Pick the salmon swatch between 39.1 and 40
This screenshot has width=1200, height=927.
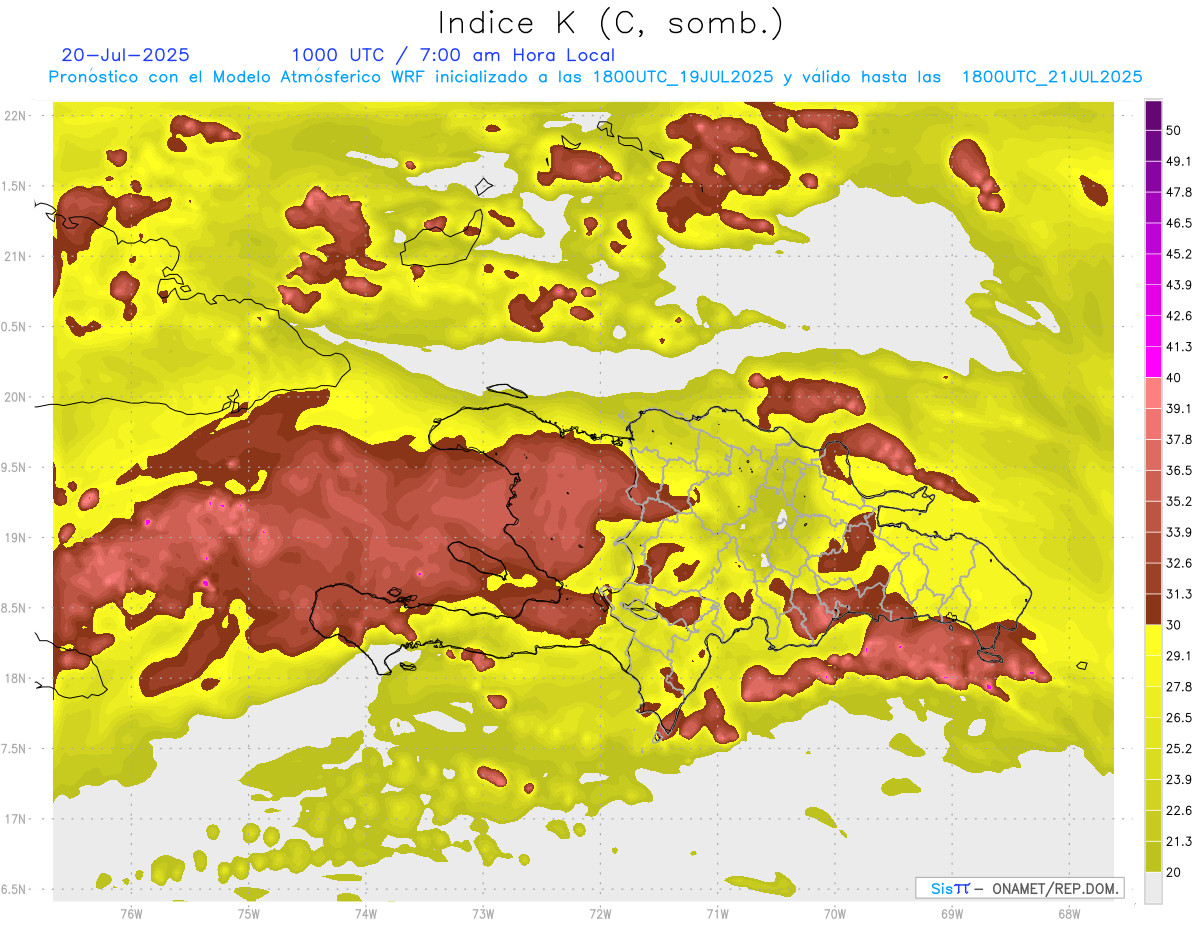point(1154,393)
